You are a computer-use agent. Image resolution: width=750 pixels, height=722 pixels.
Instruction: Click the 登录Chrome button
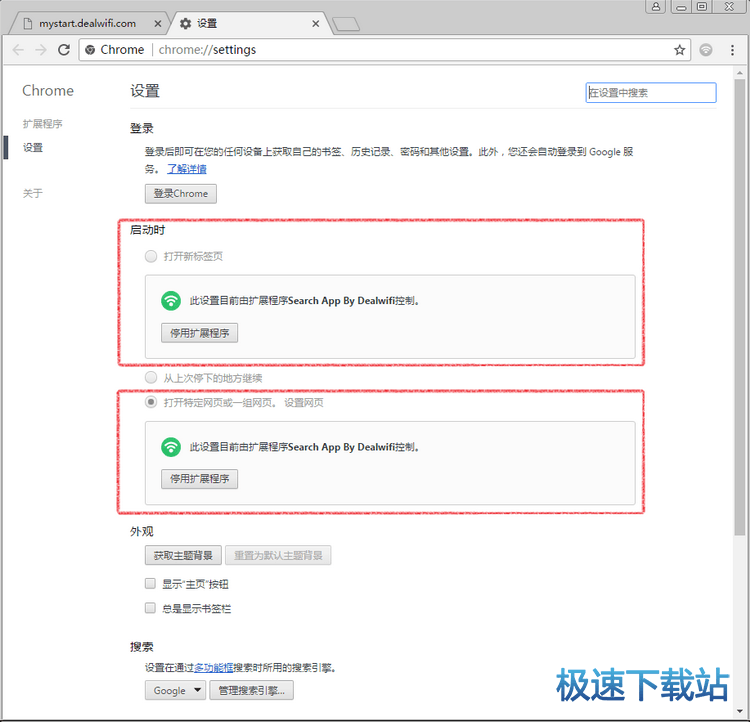point(181,194)
